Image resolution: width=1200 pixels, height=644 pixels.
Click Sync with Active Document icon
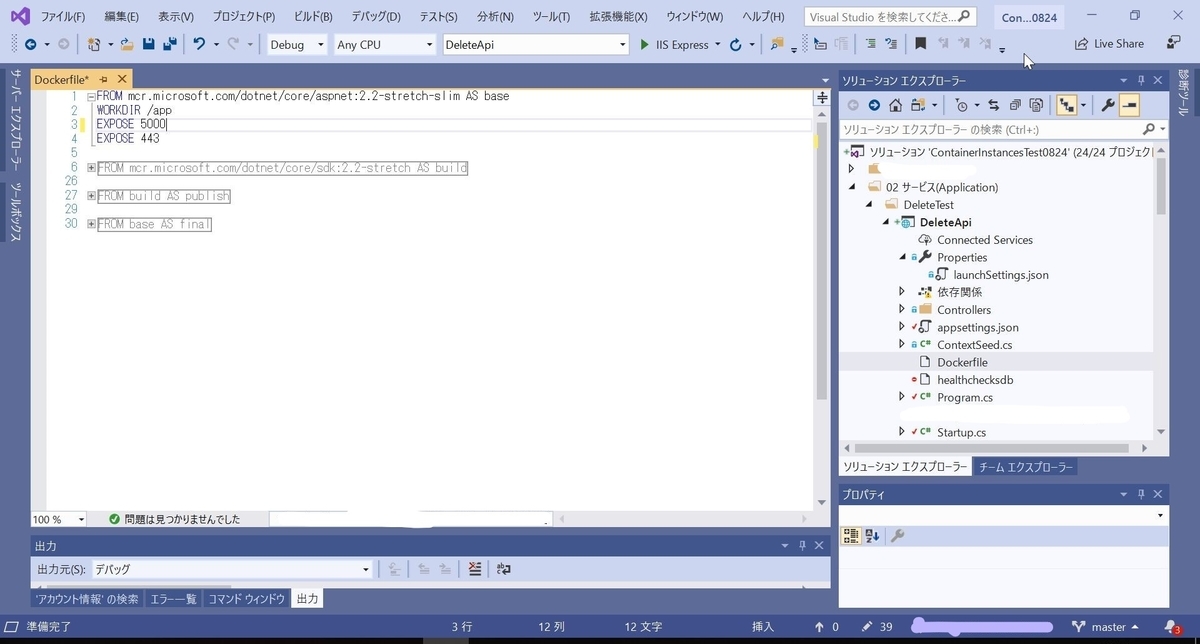[994, 105]
